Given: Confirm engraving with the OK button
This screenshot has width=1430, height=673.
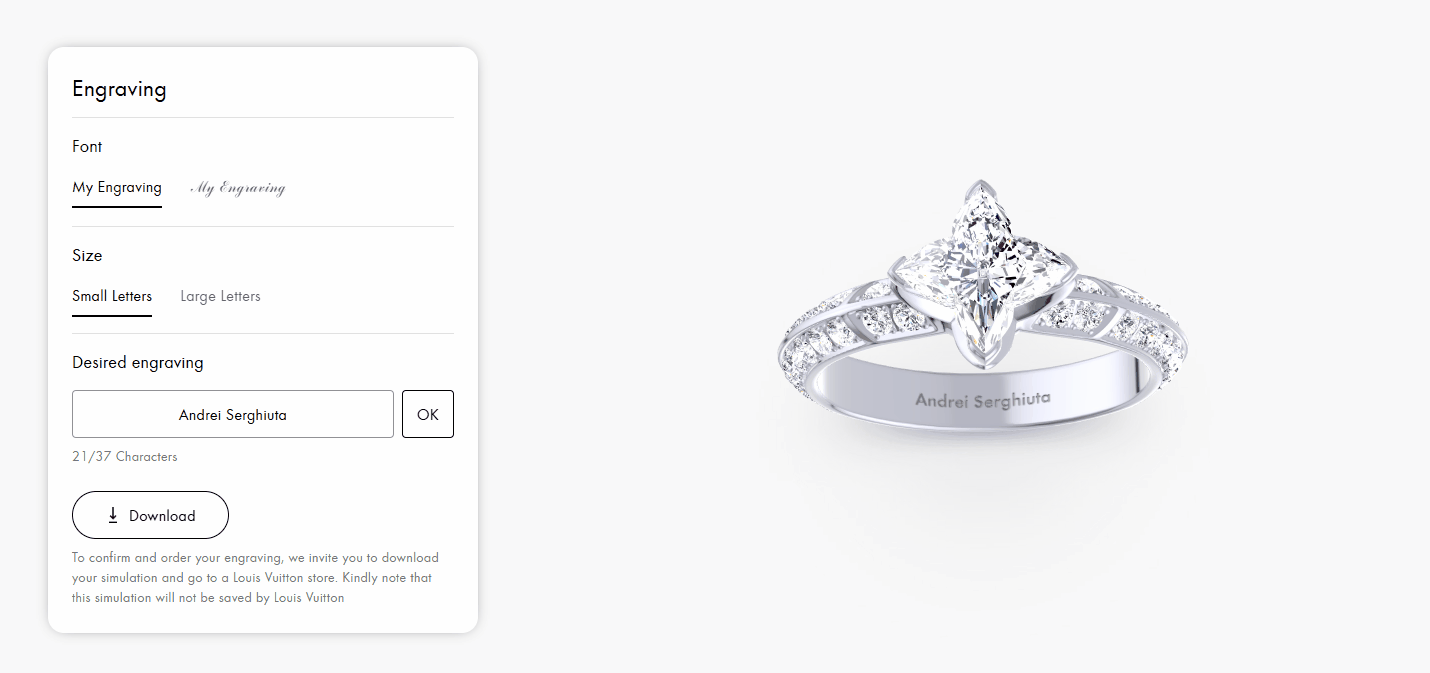Looking at the screenshot, I should (x=428, y=414).
